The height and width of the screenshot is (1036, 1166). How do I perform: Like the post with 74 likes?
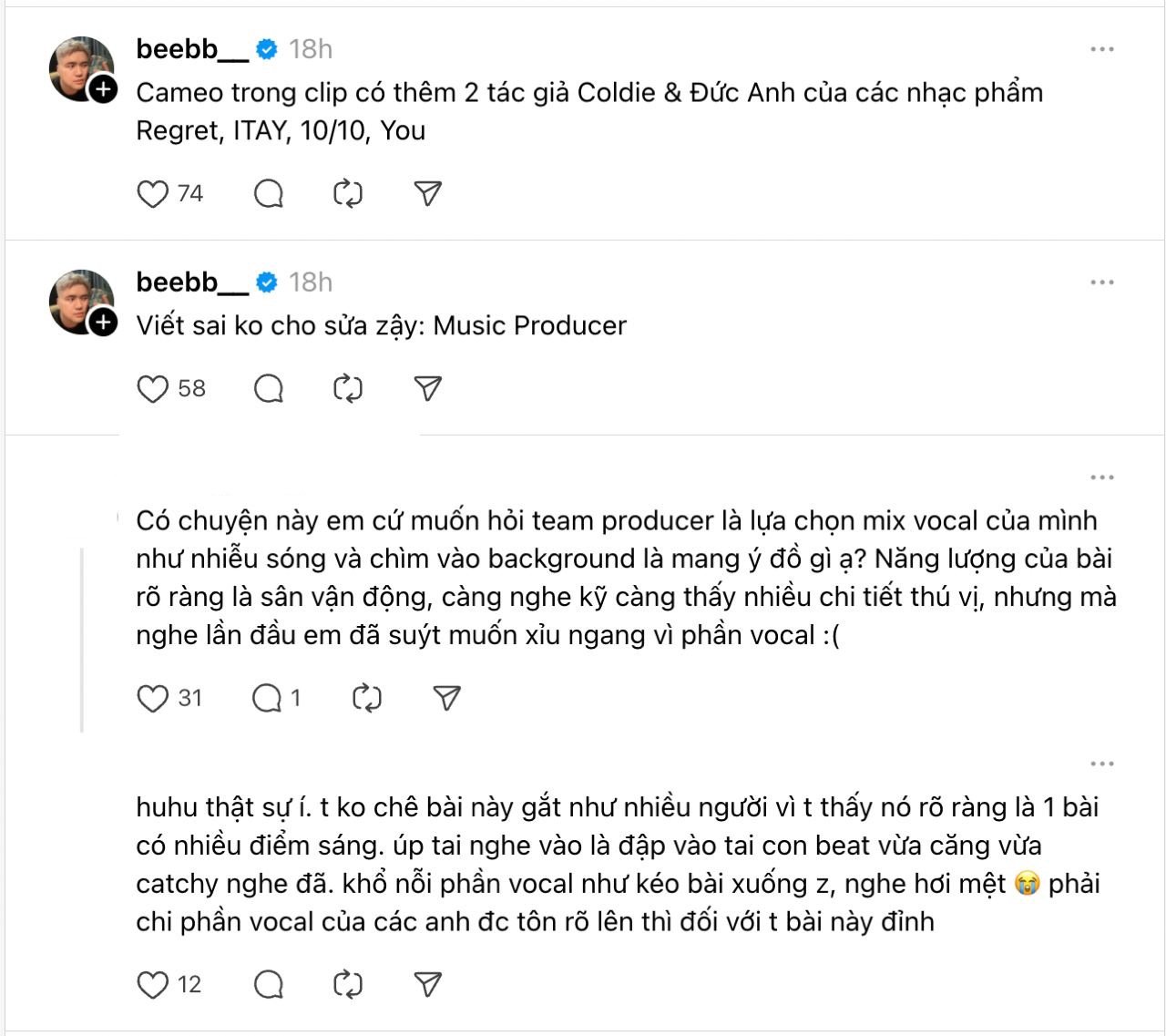pyautogui.click(x=153, y=194)
